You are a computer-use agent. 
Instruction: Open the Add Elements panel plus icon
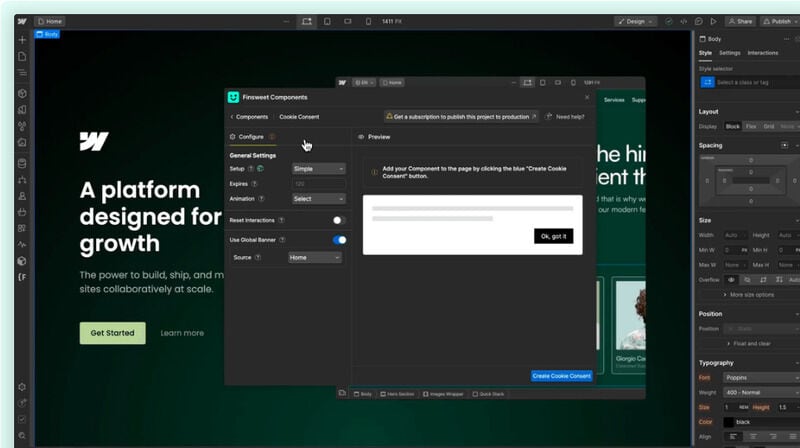(x=22, y=40)
